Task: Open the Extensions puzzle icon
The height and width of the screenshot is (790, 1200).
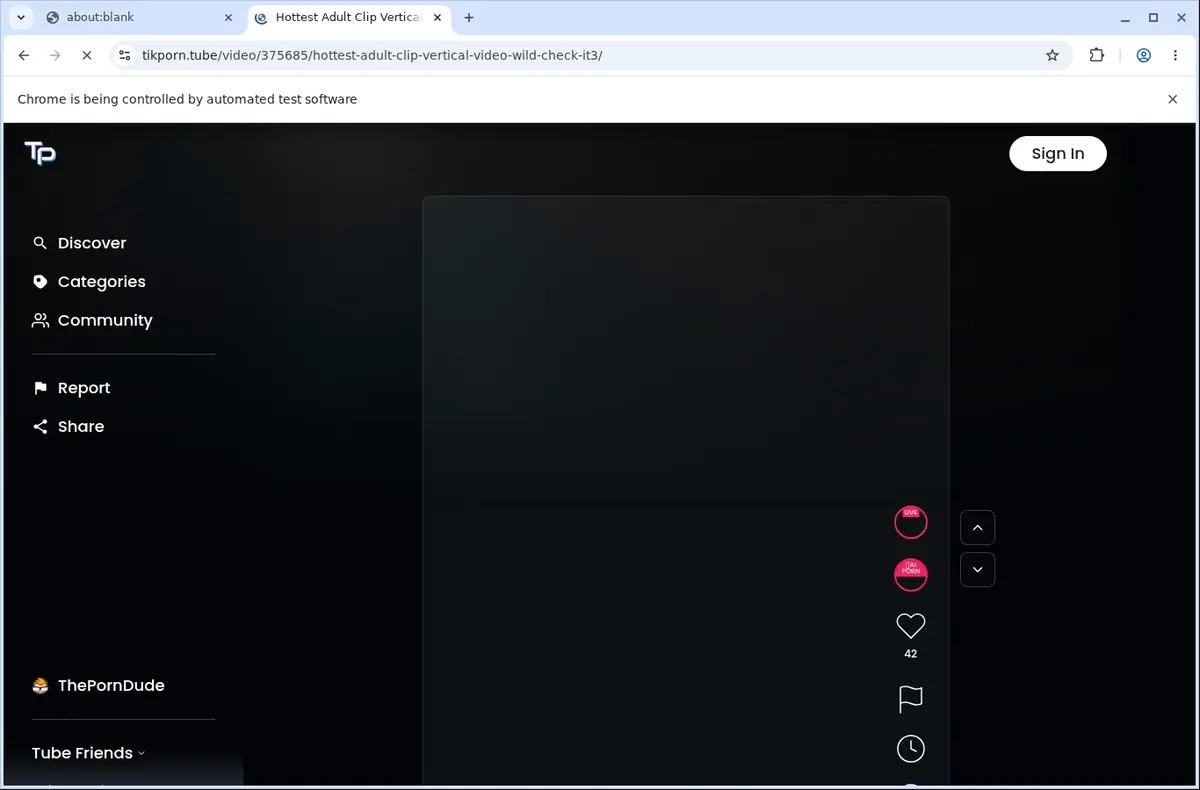Action: pyautogui.click(x=1097, y=55)
